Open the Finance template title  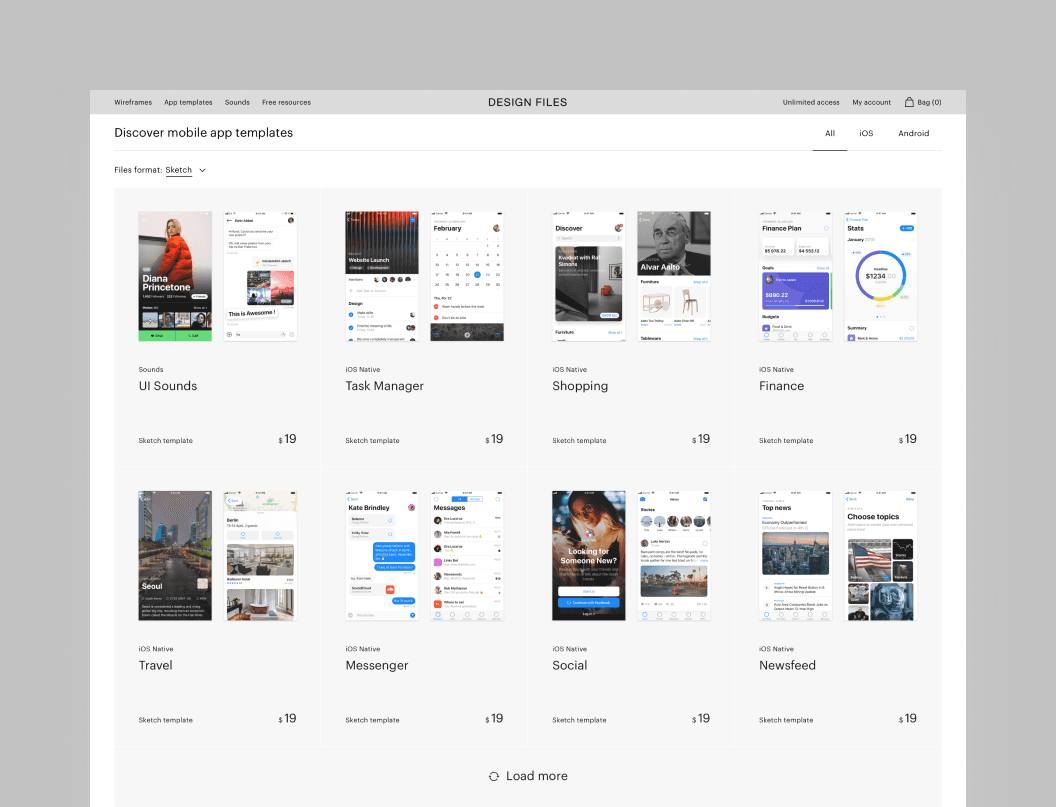(781, 386)
